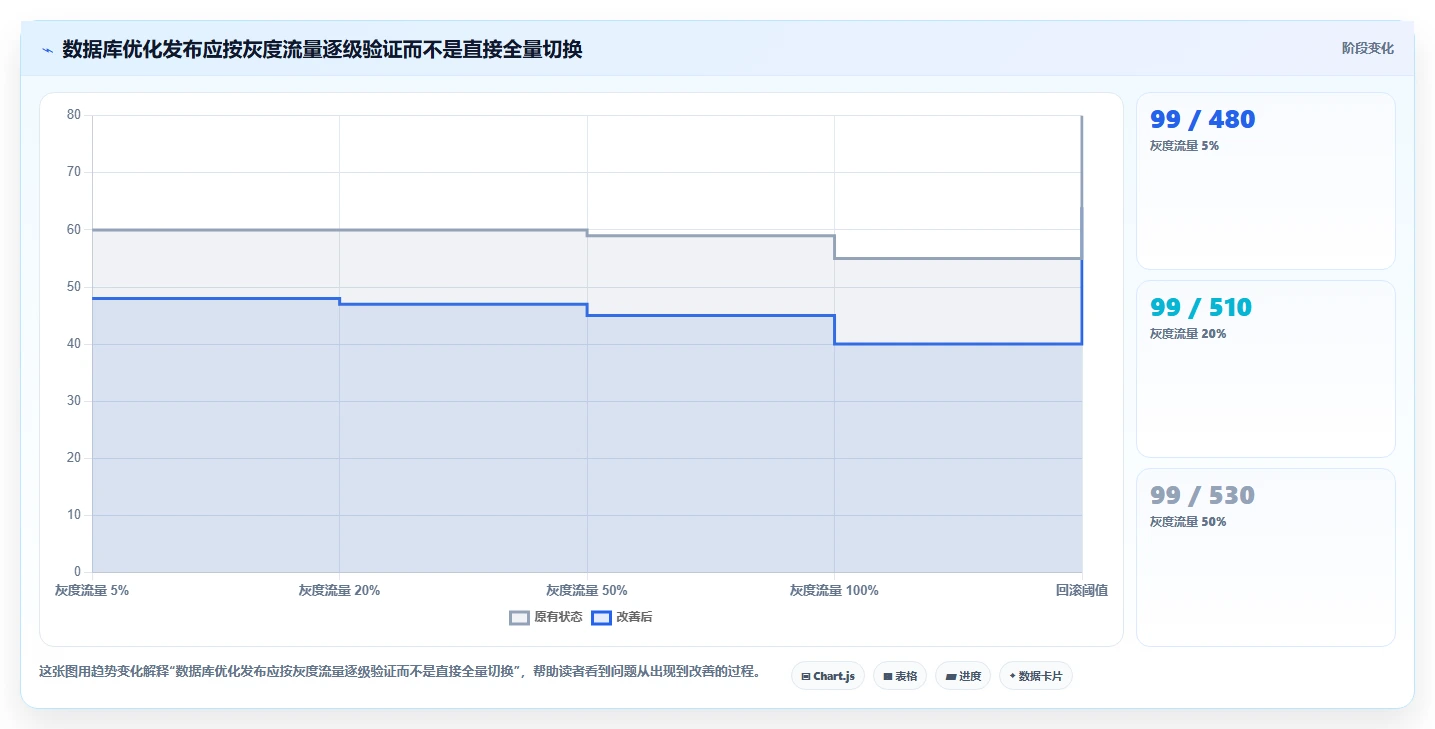Click the description text below the chart
Screen dimensions: 1435x729
400,671
